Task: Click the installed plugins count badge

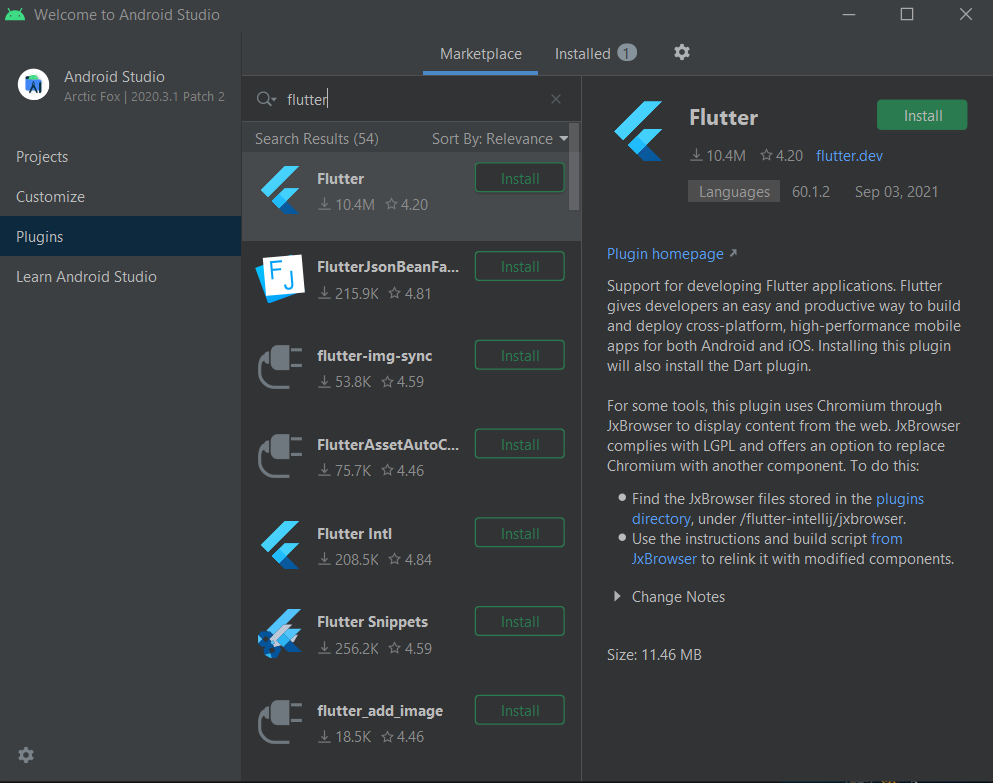Action: tap(627, 53)
